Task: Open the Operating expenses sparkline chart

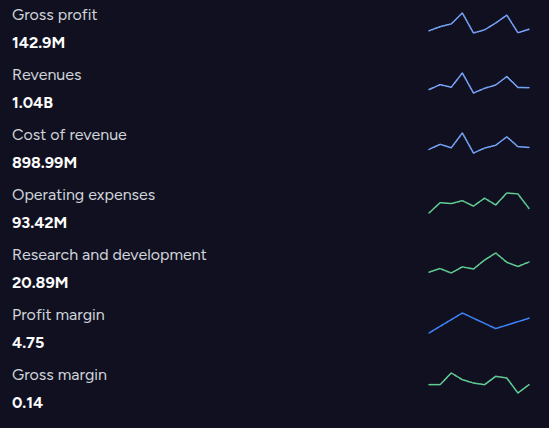Action: click(x=479, y=203)
